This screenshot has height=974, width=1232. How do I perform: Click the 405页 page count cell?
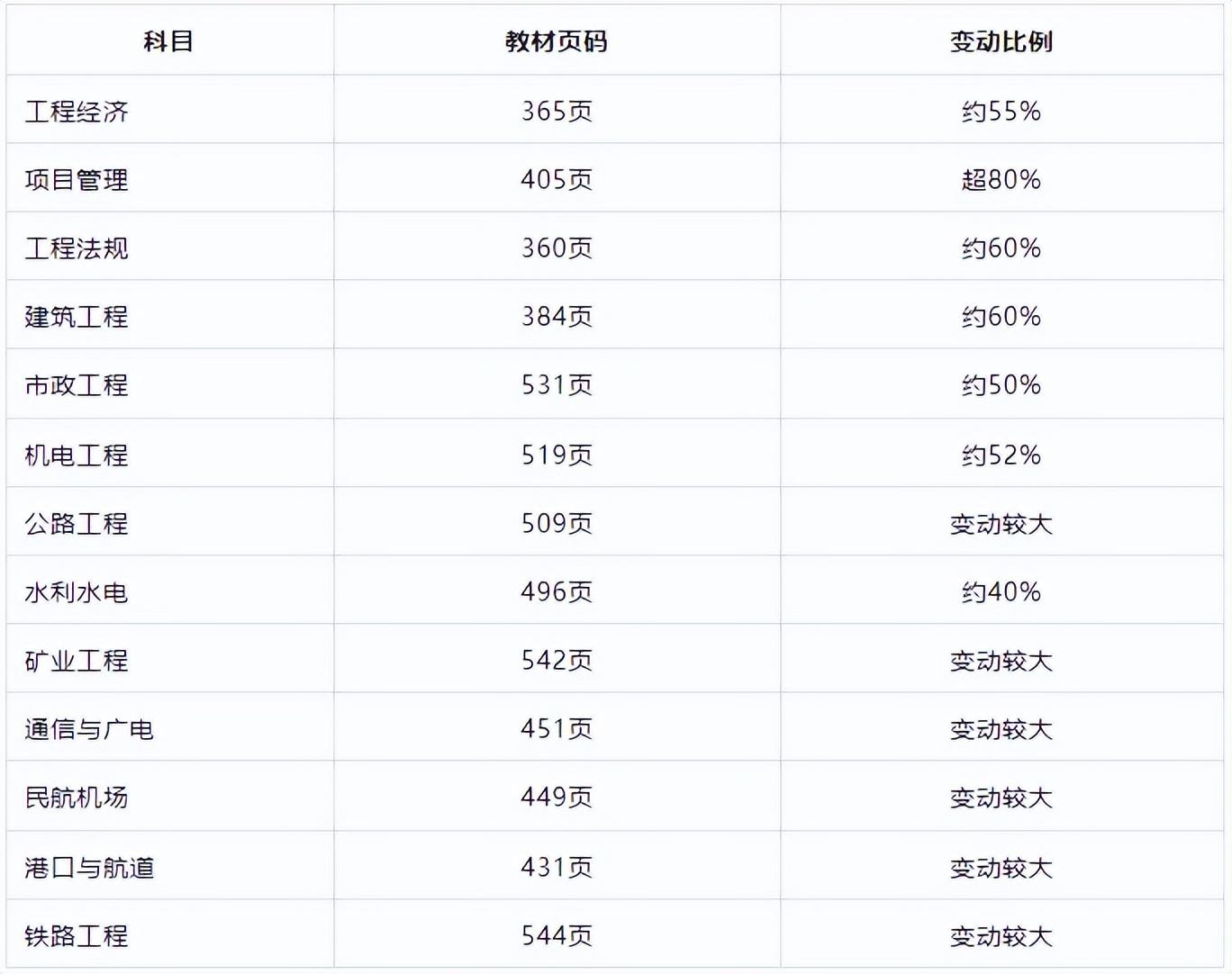(x=557, y=180)
